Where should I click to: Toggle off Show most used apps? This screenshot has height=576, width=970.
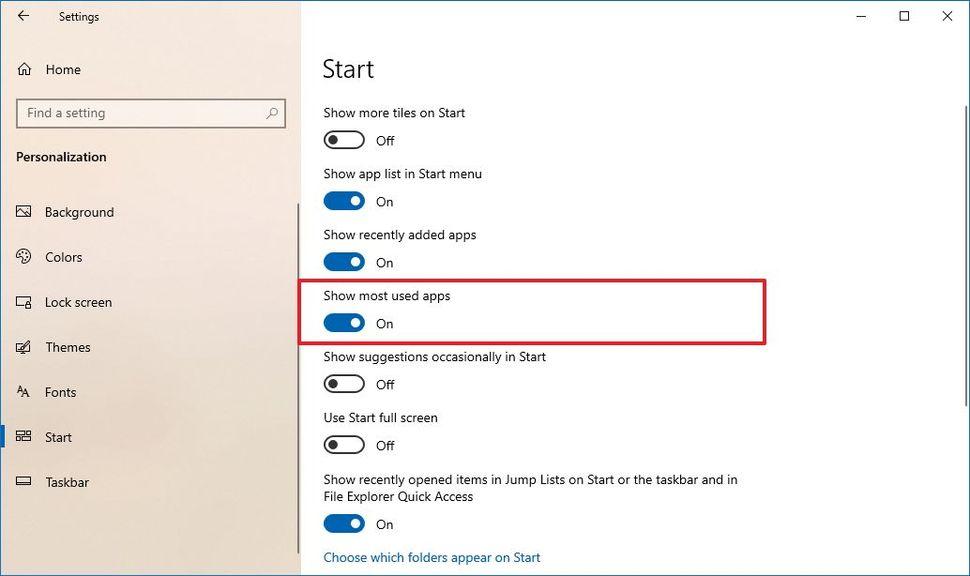344,323
